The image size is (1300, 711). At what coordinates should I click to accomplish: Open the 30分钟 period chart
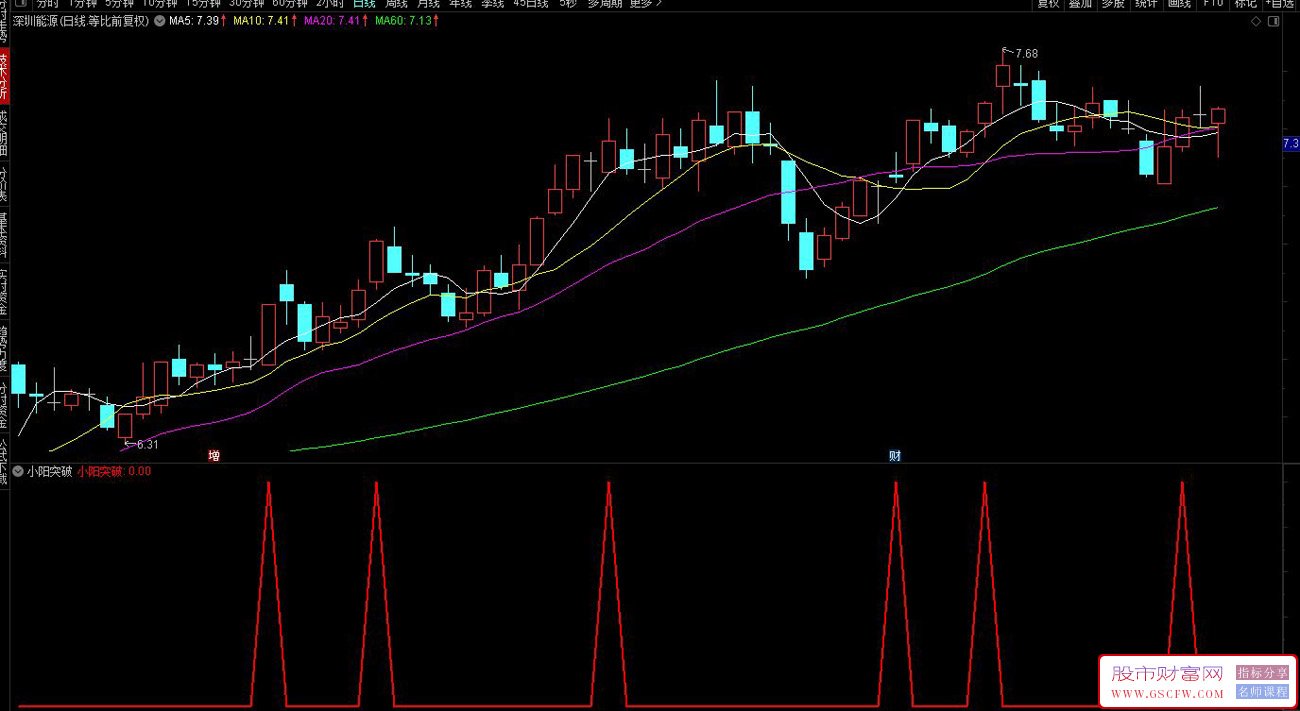[246, 3]
